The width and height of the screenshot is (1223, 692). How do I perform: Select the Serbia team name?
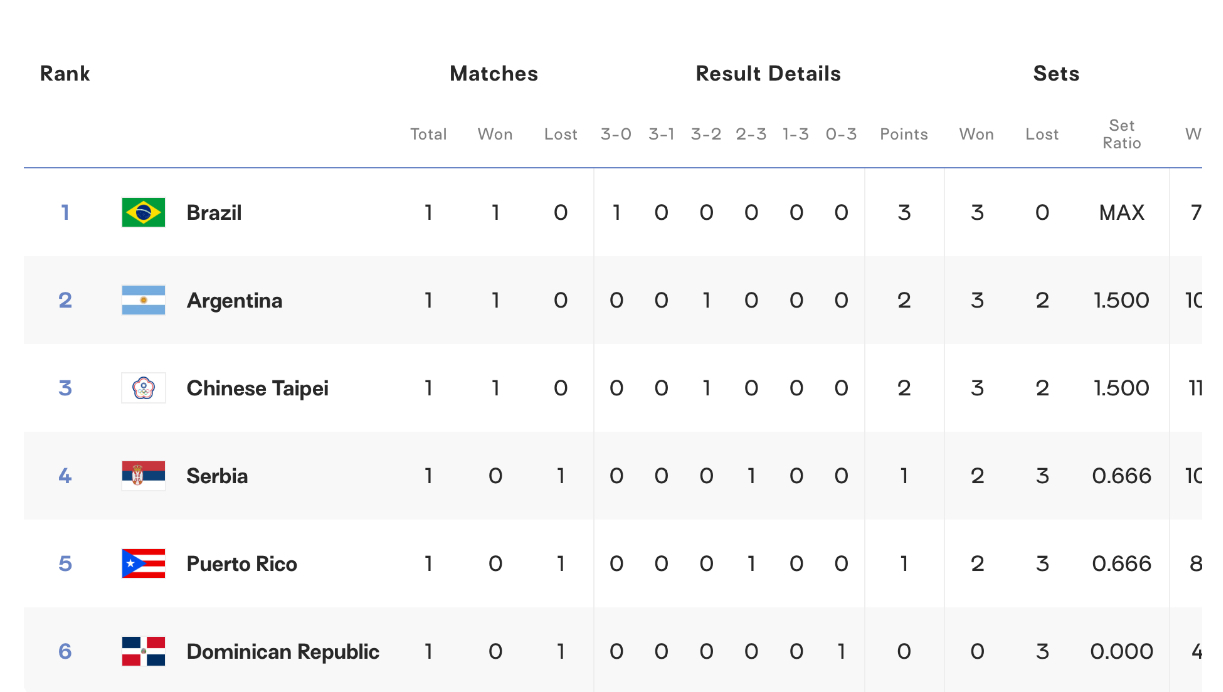(217, 476)
